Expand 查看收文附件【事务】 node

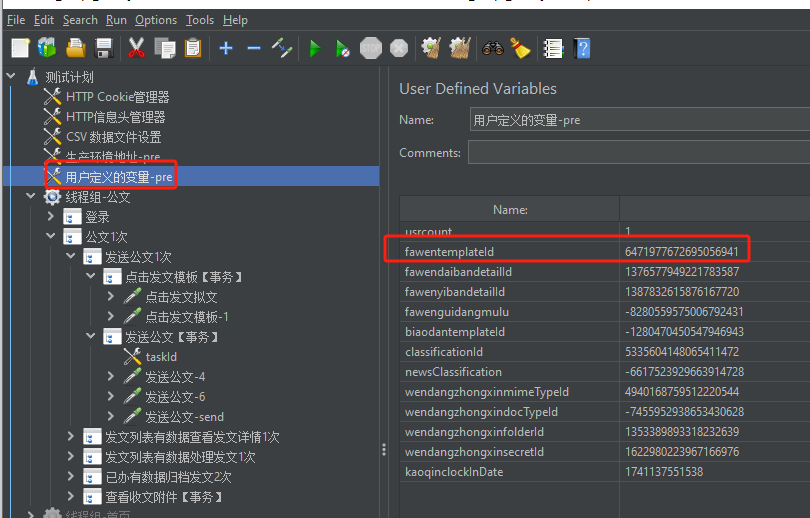71,496
